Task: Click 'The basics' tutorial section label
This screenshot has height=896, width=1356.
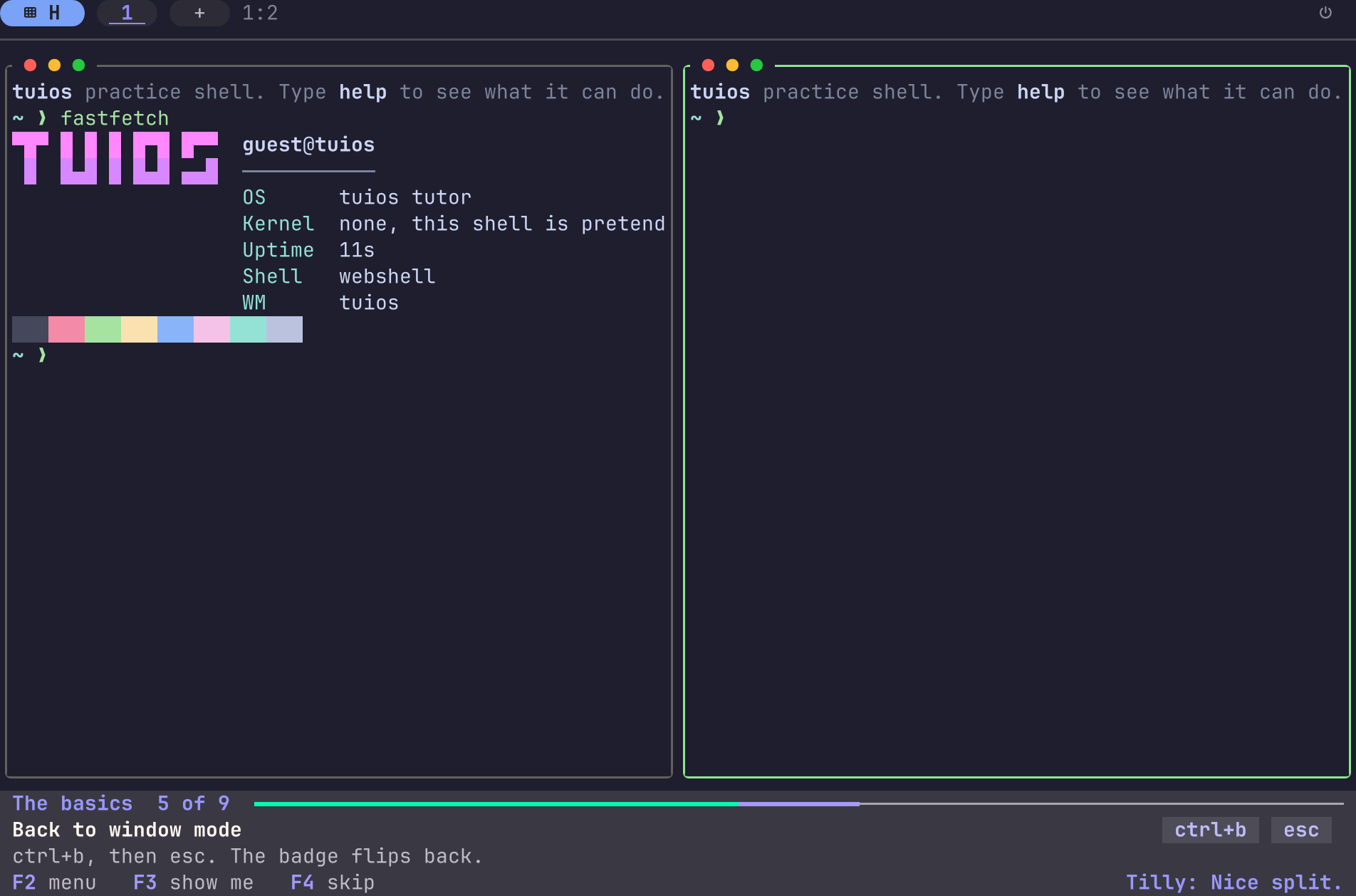Action: [73, 803]
